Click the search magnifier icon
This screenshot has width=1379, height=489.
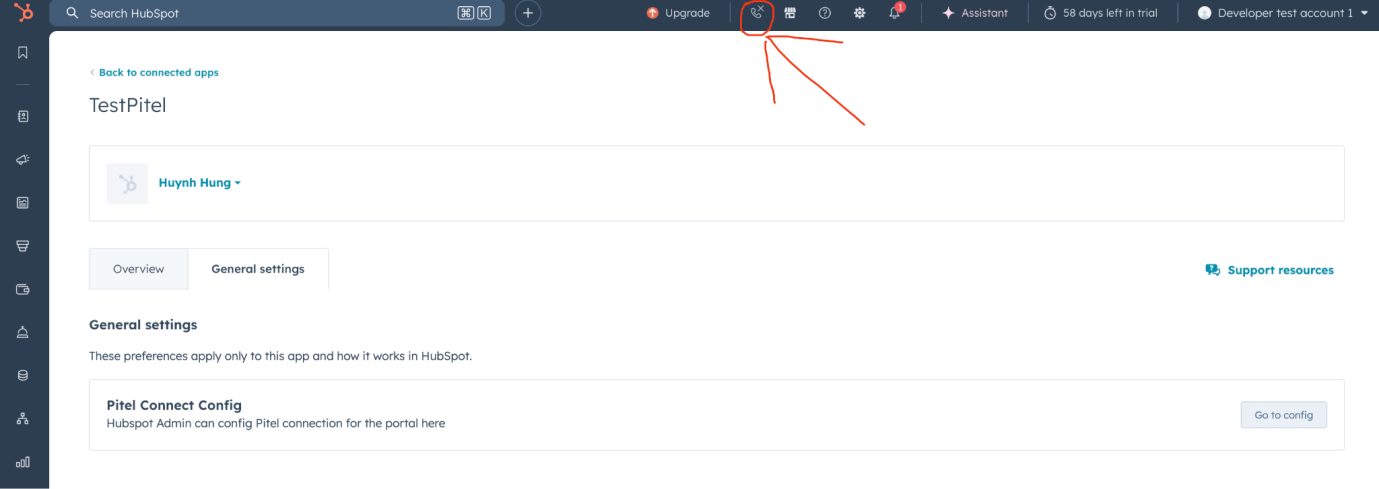[x=72, y=13]
